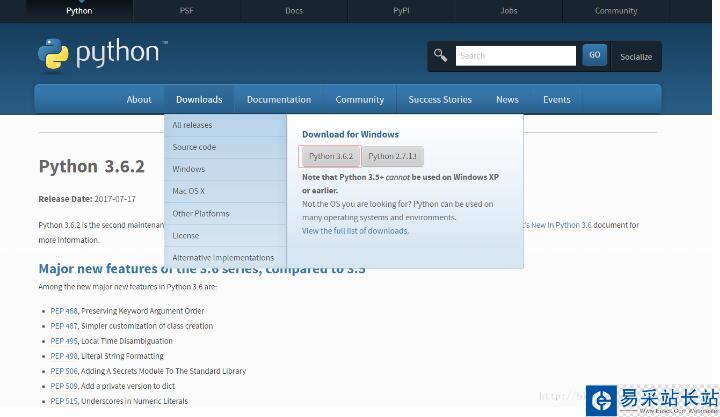
Task: Choose All releases in Downloads menu
Action: pos(225,125)
